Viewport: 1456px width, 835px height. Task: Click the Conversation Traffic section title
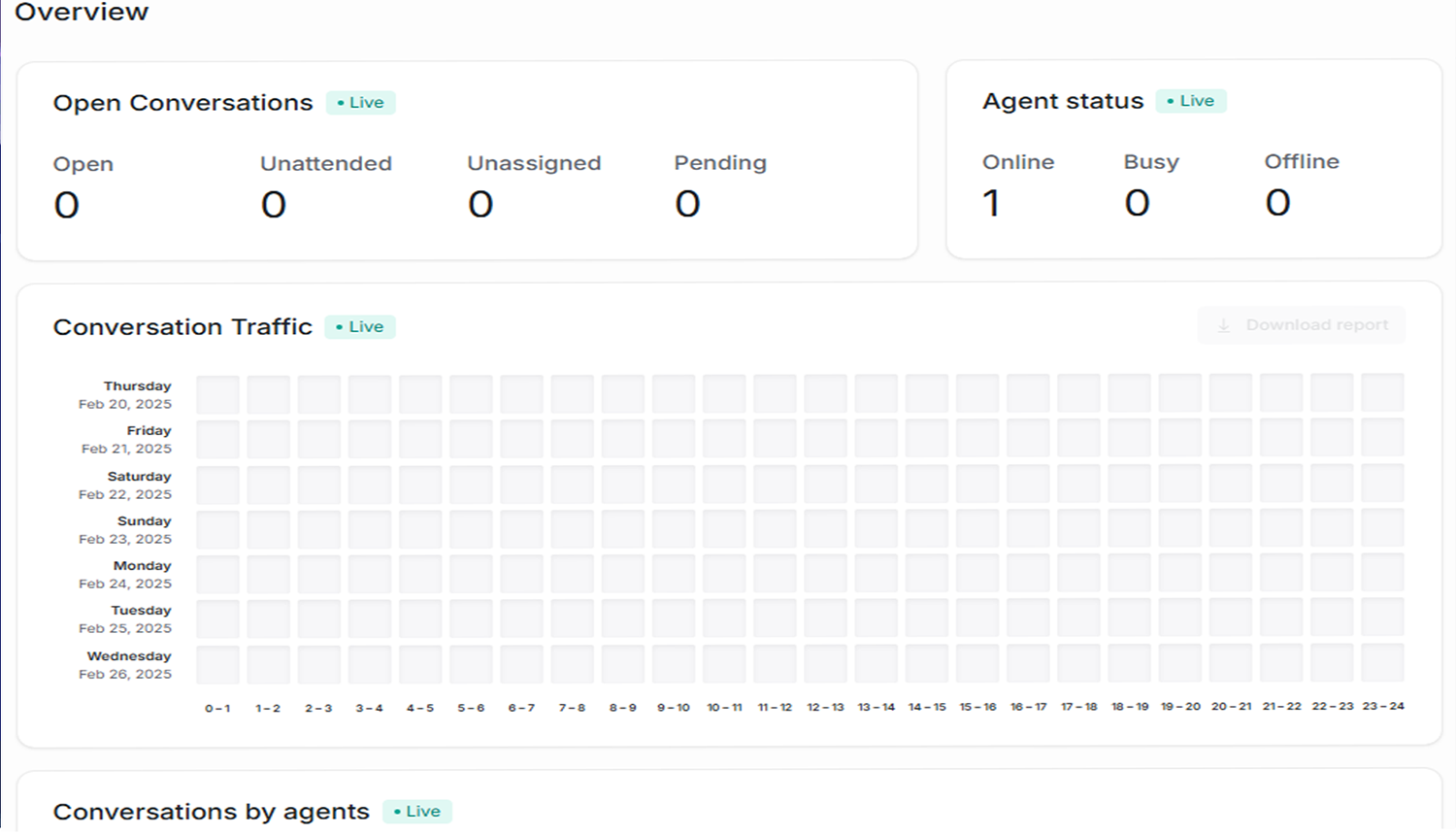[x=182, y=327]
